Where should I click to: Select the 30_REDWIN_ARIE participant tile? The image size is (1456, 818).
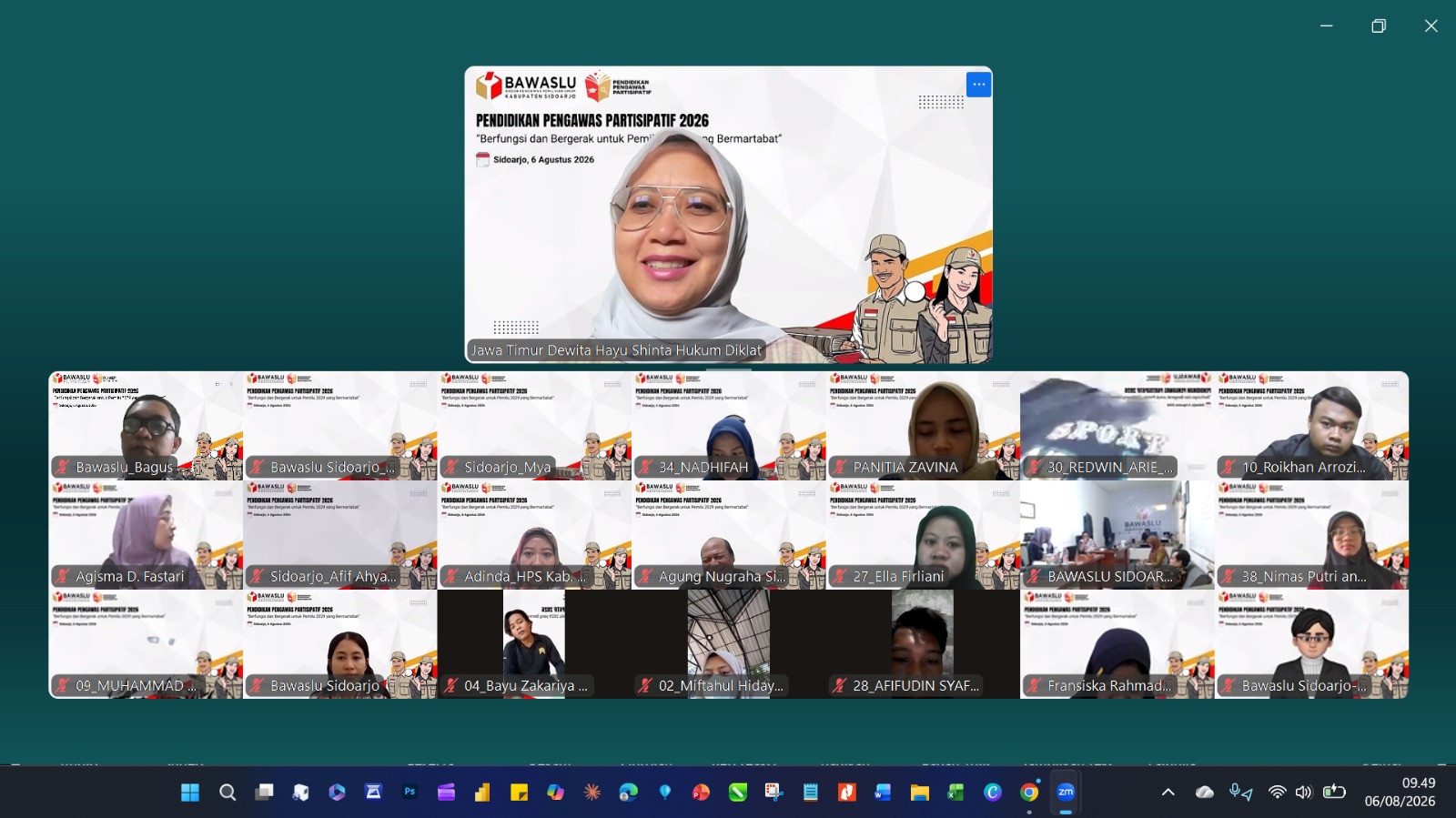point(1117,426)
